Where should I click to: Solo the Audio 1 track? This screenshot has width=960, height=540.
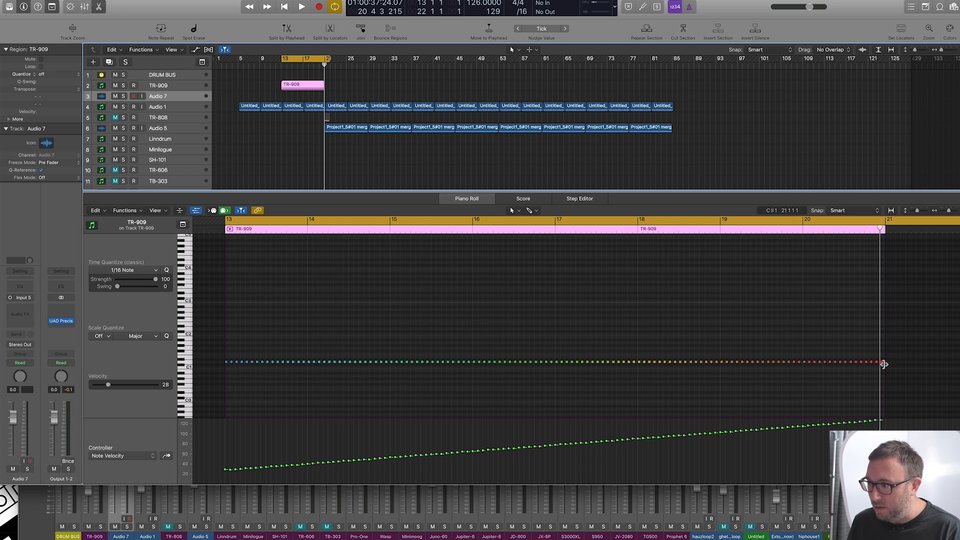click(x=123, y=107)
